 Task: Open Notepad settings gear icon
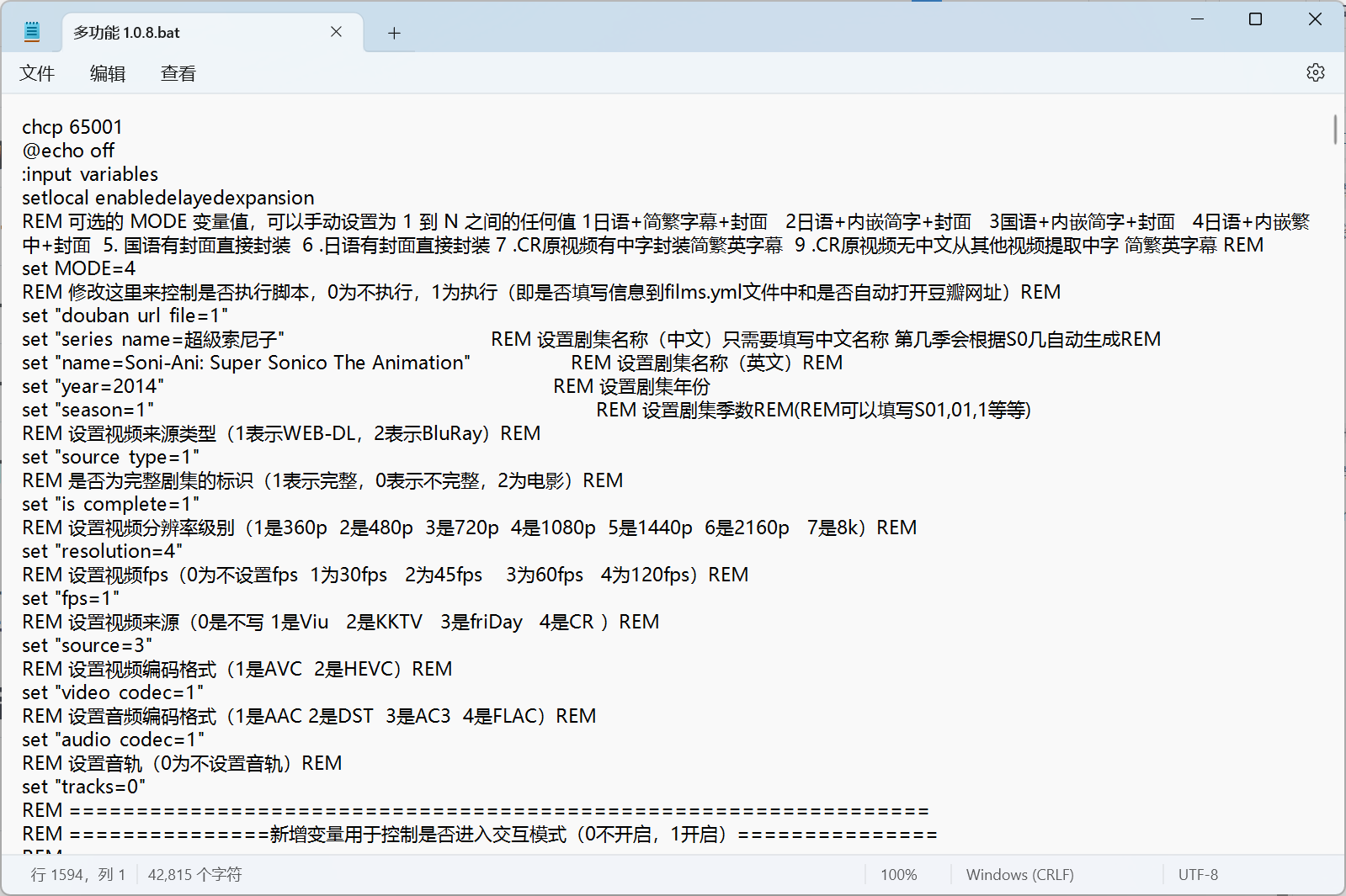pos(1315,73)
